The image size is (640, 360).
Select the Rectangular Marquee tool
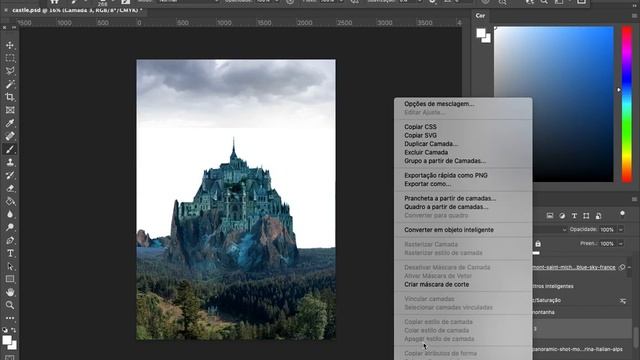(10, 58)
